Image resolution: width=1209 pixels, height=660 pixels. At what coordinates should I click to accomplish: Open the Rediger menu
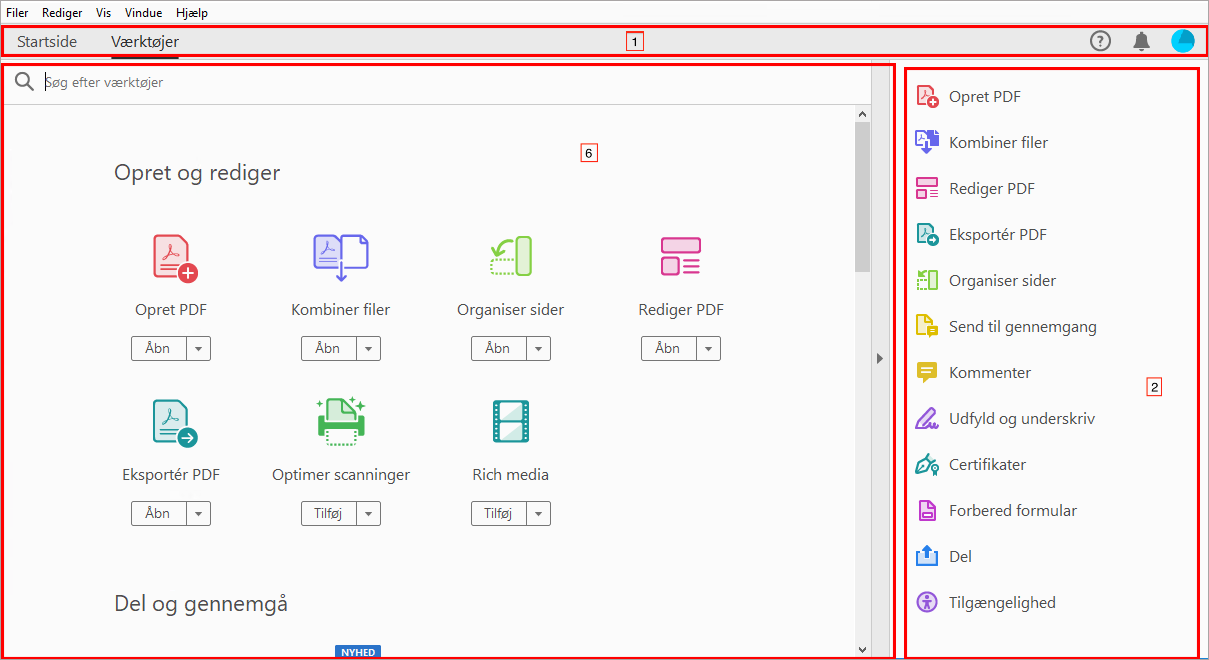[62, 13]
